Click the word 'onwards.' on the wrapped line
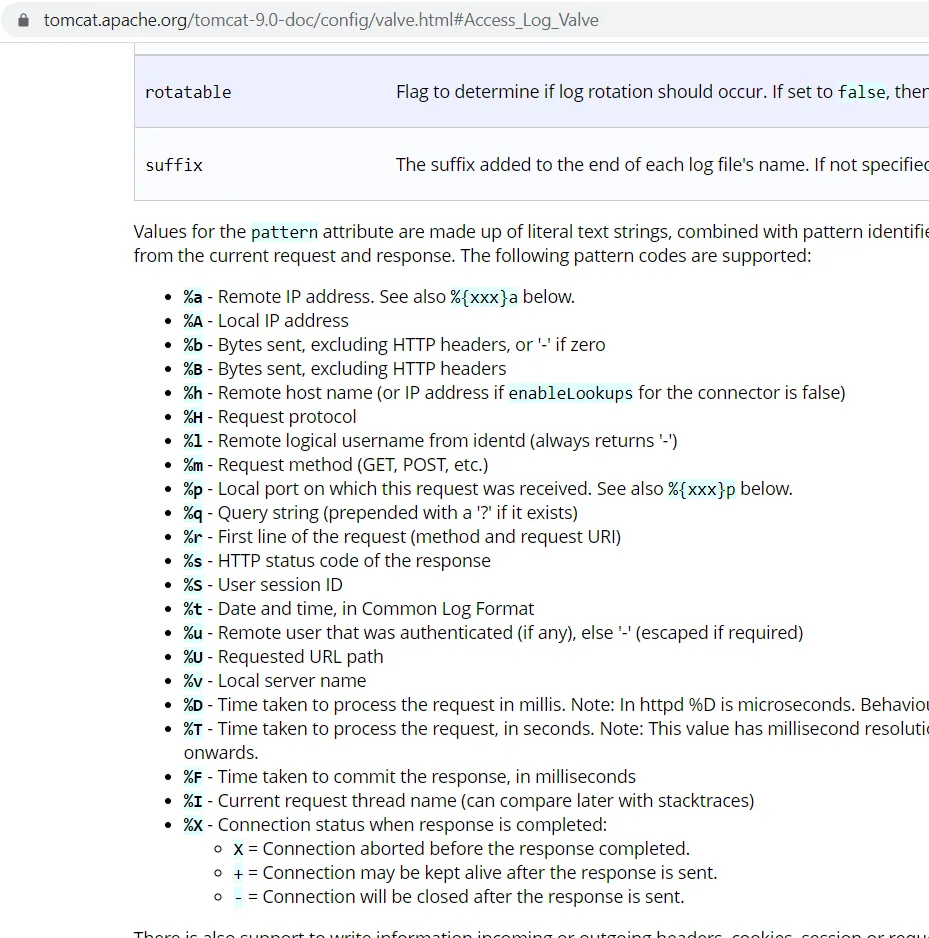Viewport: 929px width, 938px height. [x=221, y=753]
